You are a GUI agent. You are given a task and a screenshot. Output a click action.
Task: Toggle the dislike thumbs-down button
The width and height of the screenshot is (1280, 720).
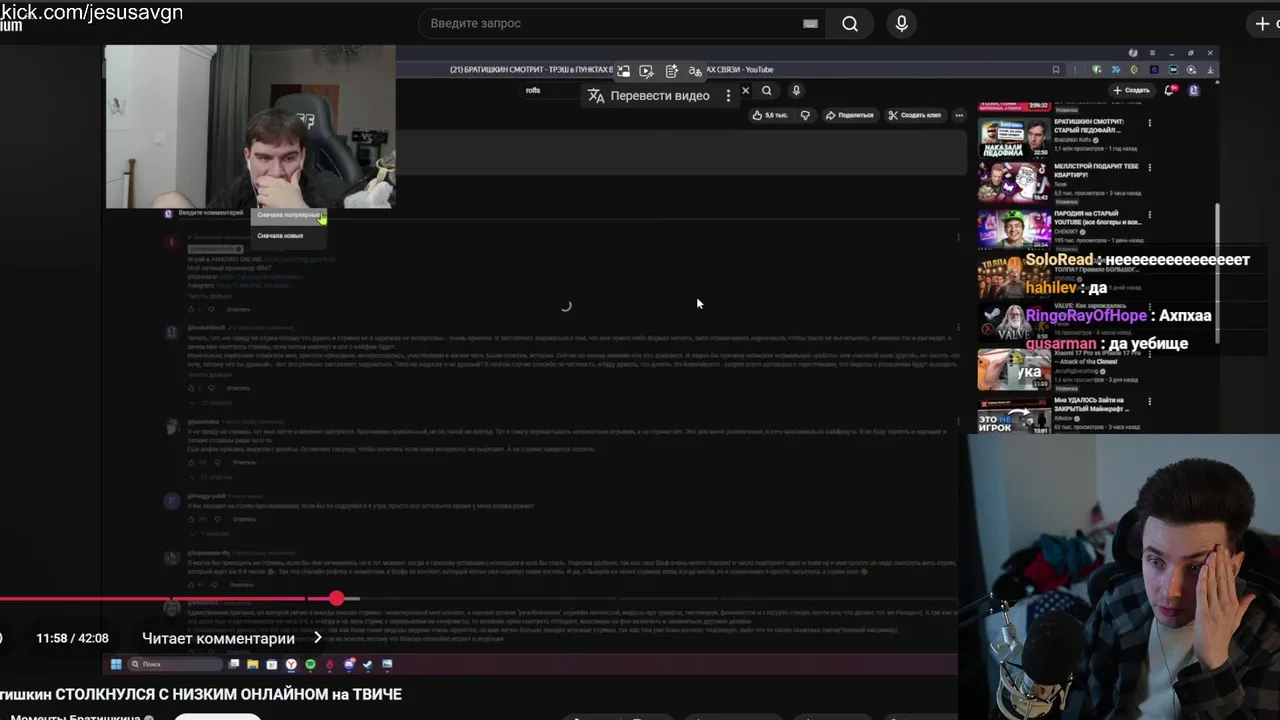coord(805,115)
